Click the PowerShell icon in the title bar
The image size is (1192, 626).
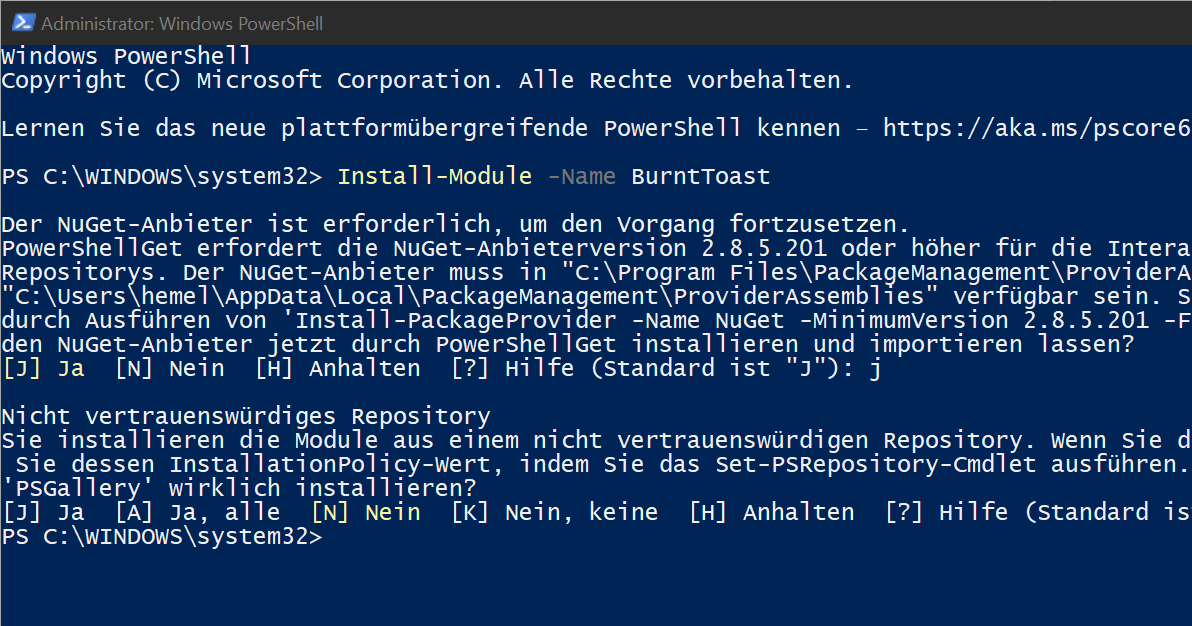21,21
